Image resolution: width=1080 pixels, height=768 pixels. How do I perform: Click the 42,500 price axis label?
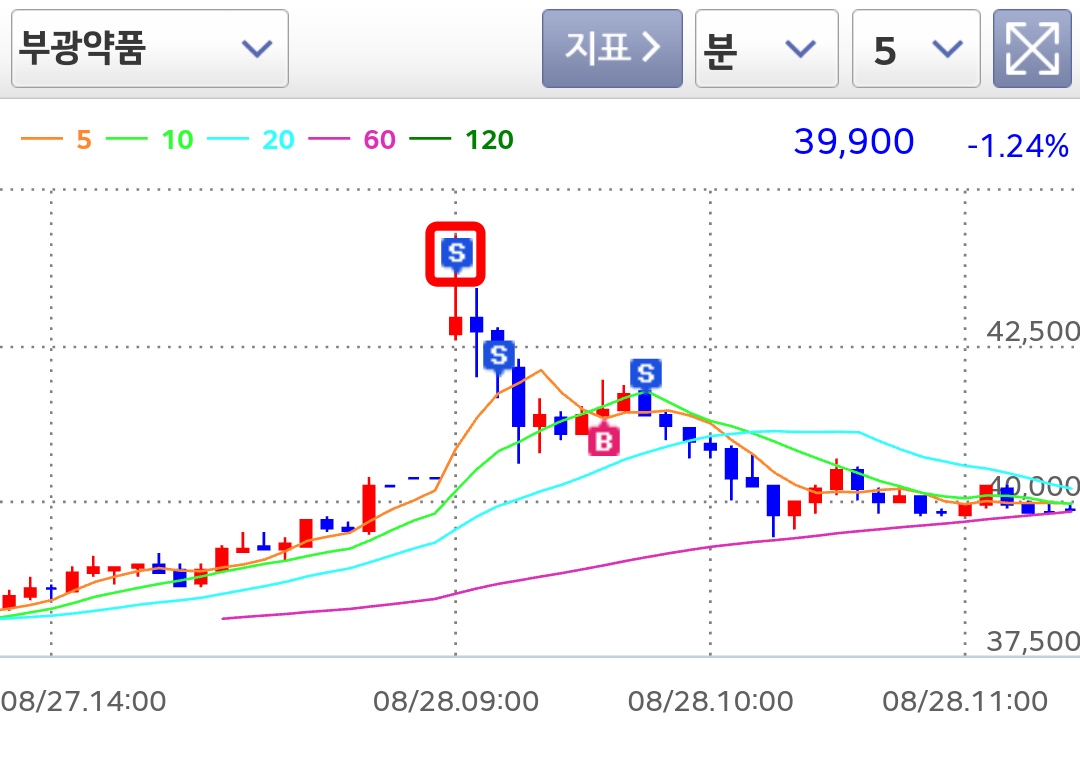1032,332
